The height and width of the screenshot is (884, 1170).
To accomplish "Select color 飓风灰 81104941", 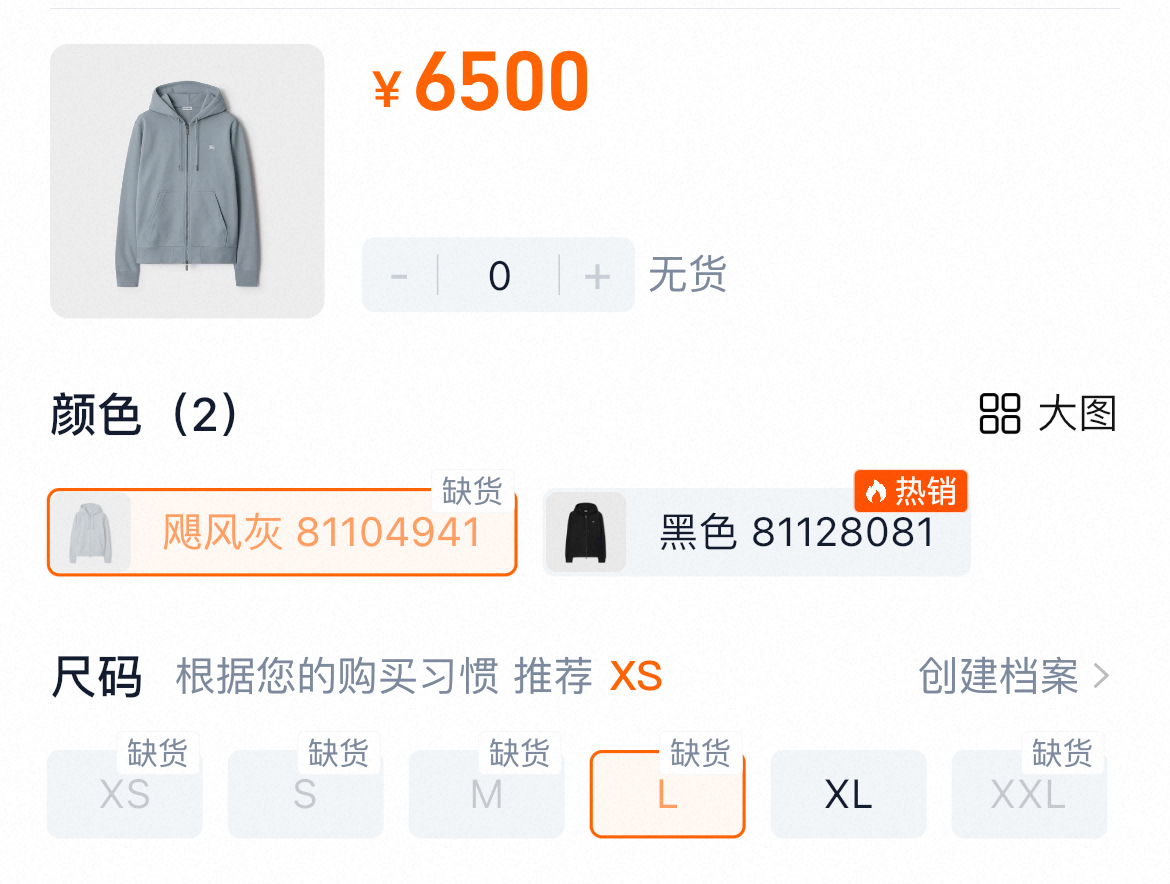I will pyautogui.click(x=282, y=532).
